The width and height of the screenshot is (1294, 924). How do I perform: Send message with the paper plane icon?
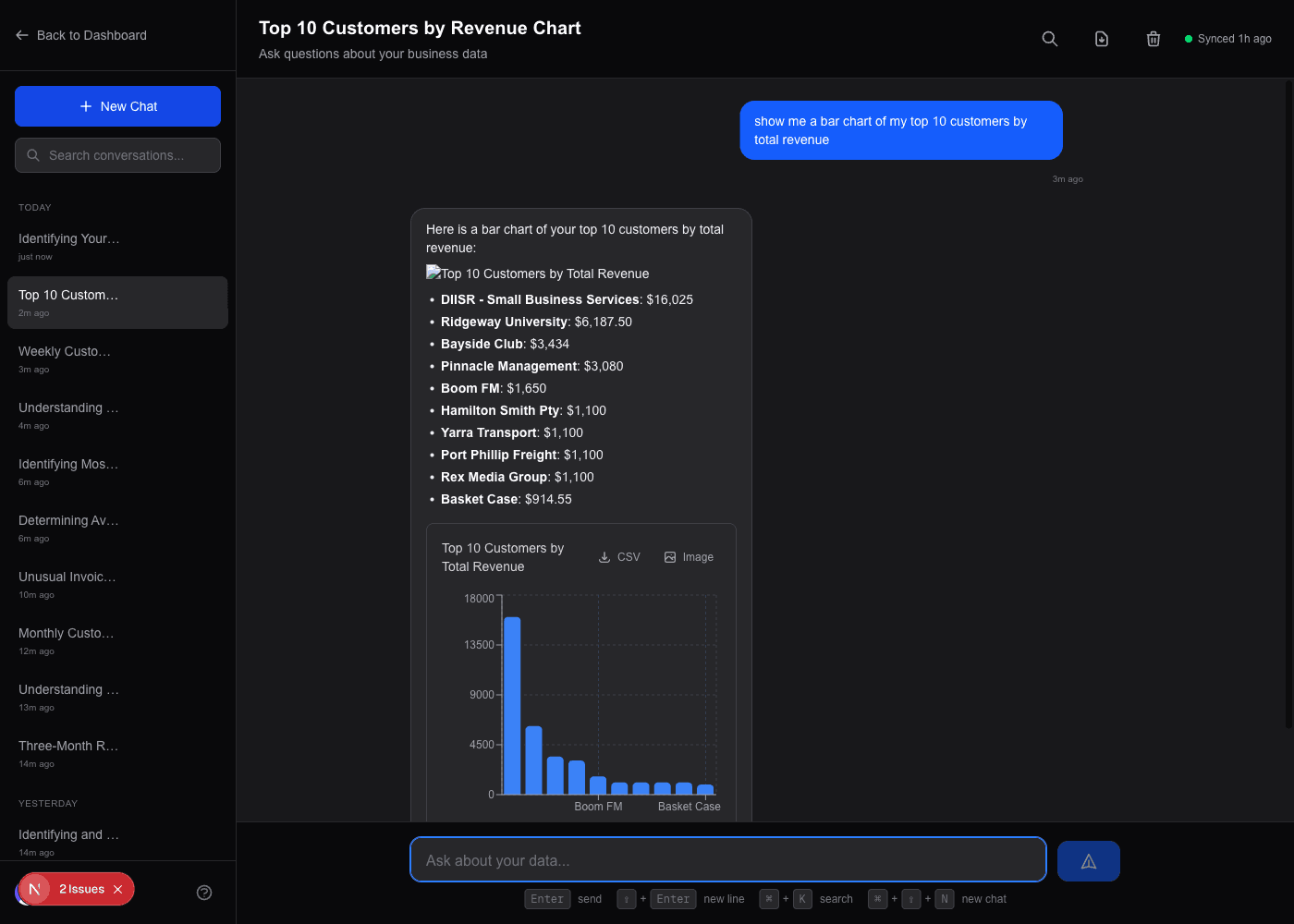(x=1088, y=860)
